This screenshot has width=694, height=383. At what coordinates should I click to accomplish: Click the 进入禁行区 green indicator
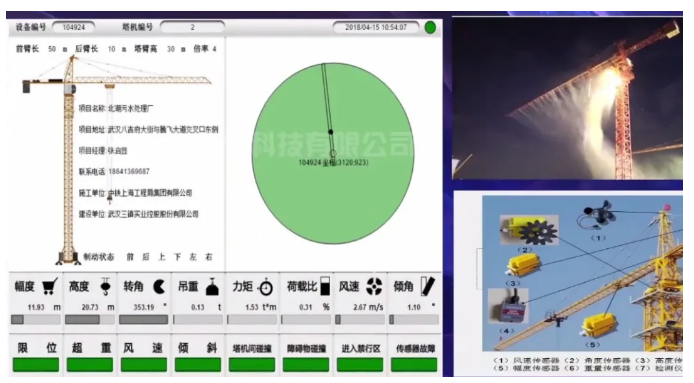tap(360, 365)
